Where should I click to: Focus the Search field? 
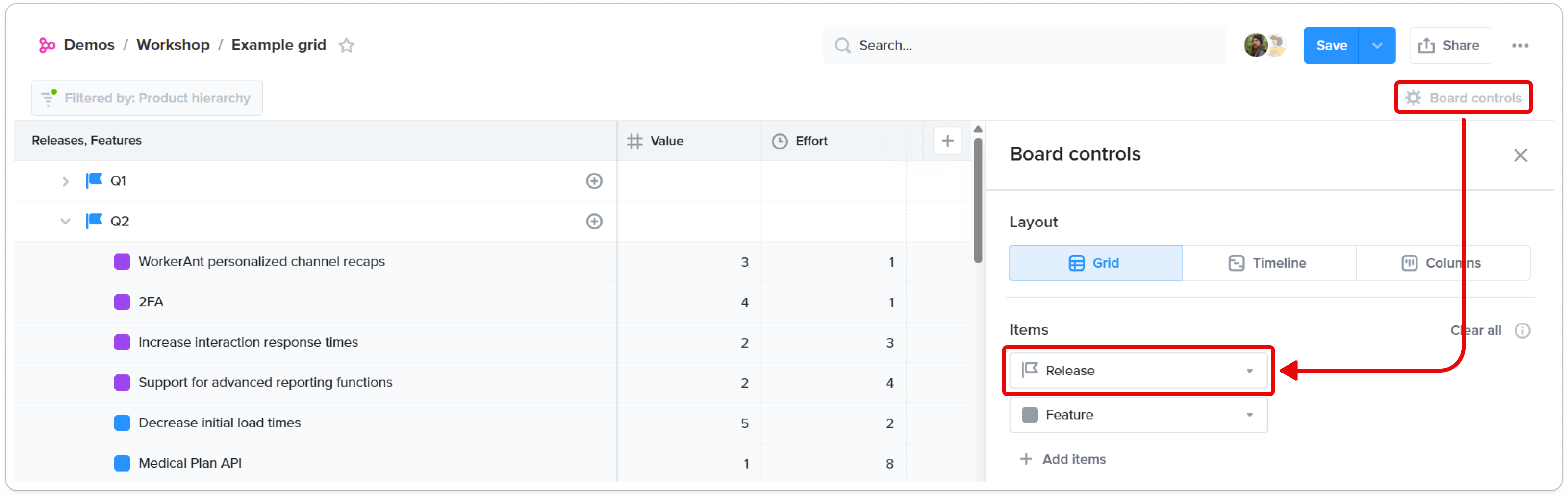1024,45
